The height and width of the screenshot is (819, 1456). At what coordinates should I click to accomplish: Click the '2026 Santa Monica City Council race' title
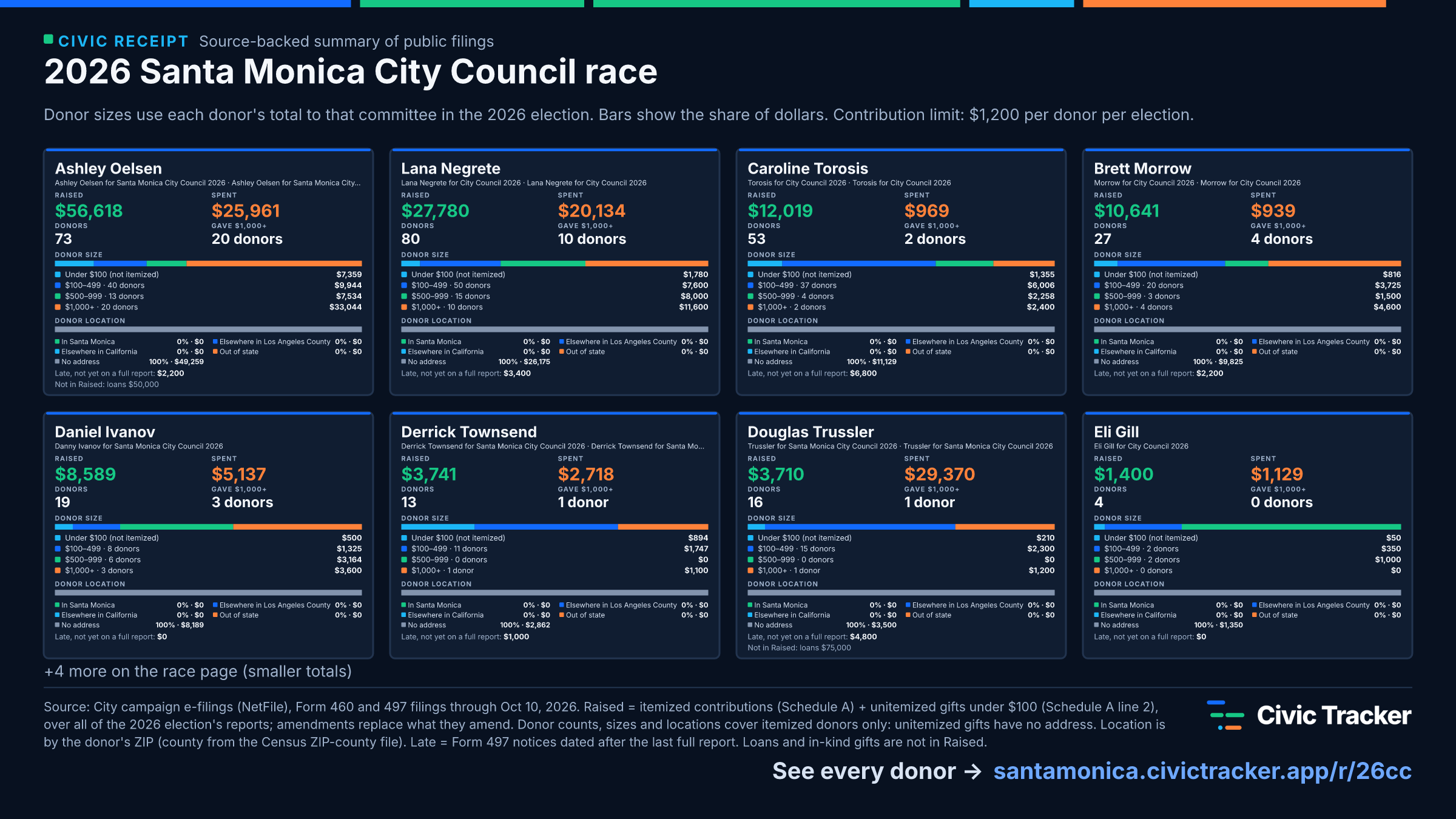(x=351, y=72)
